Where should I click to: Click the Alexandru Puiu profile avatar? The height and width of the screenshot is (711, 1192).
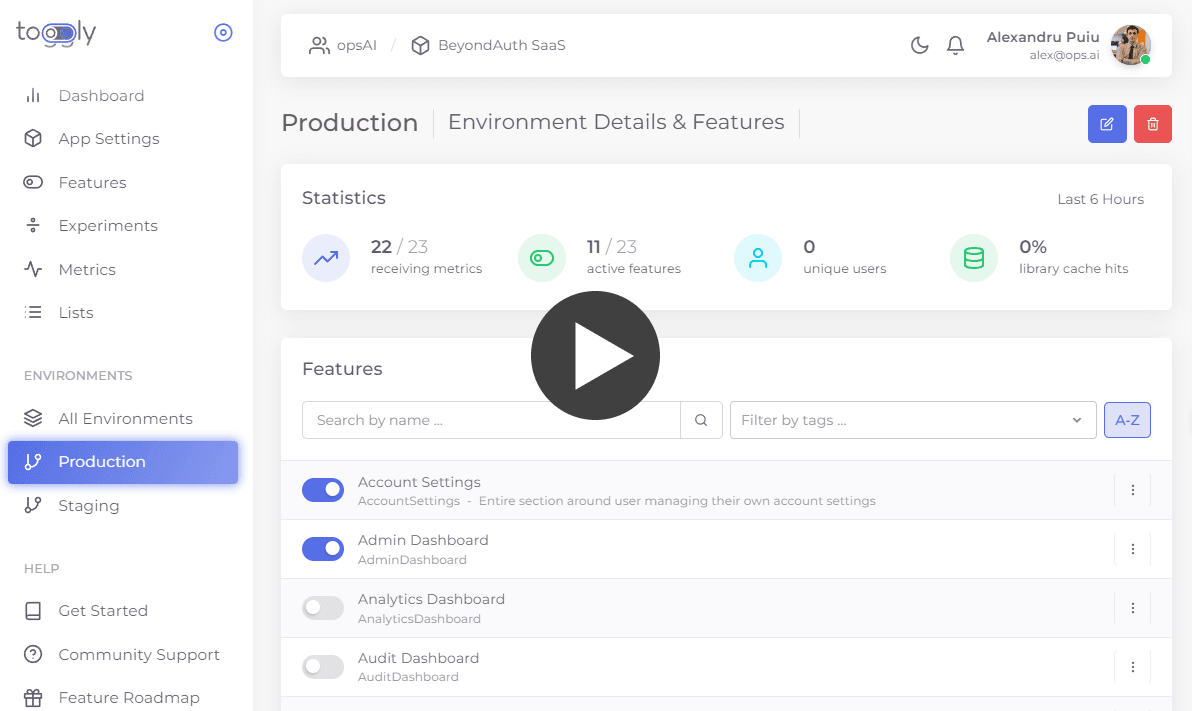tap(1130, 45)
